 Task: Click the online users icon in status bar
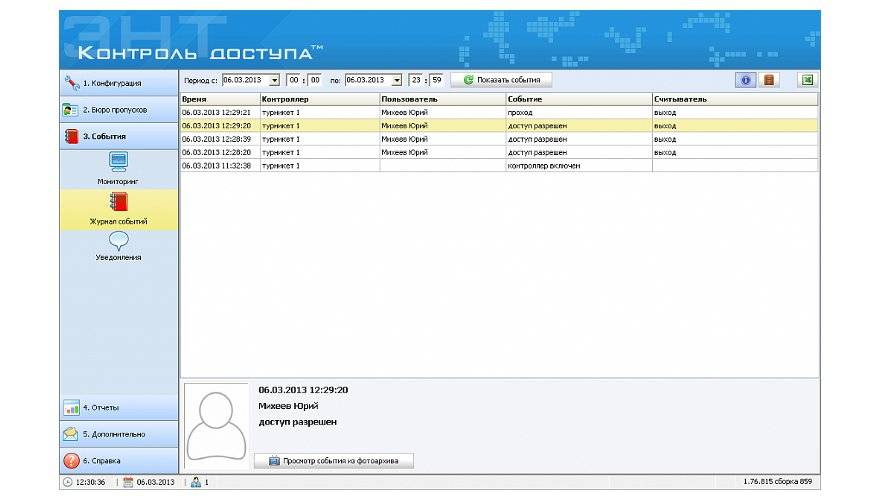[x=196, y=482]
